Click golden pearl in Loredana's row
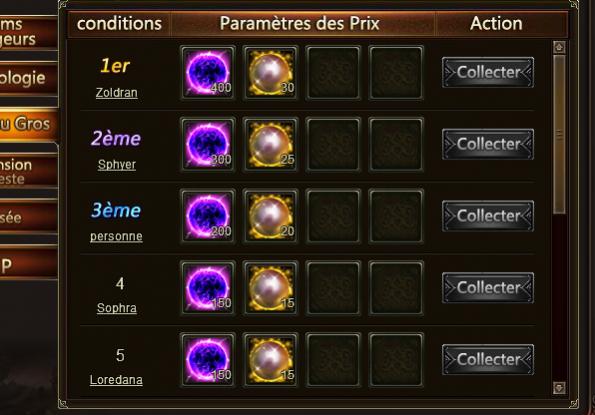 (x=271, y=360)
